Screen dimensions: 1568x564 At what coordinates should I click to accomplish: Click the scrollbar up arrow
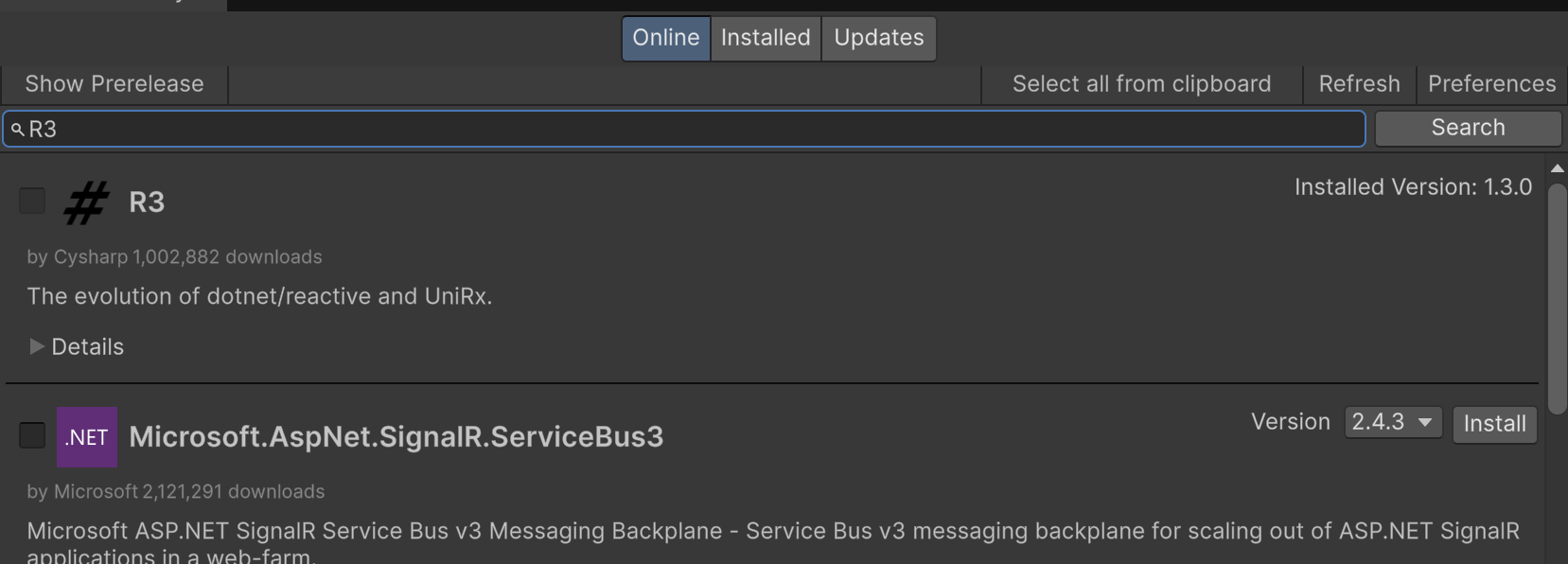[x=1557, y=168]
